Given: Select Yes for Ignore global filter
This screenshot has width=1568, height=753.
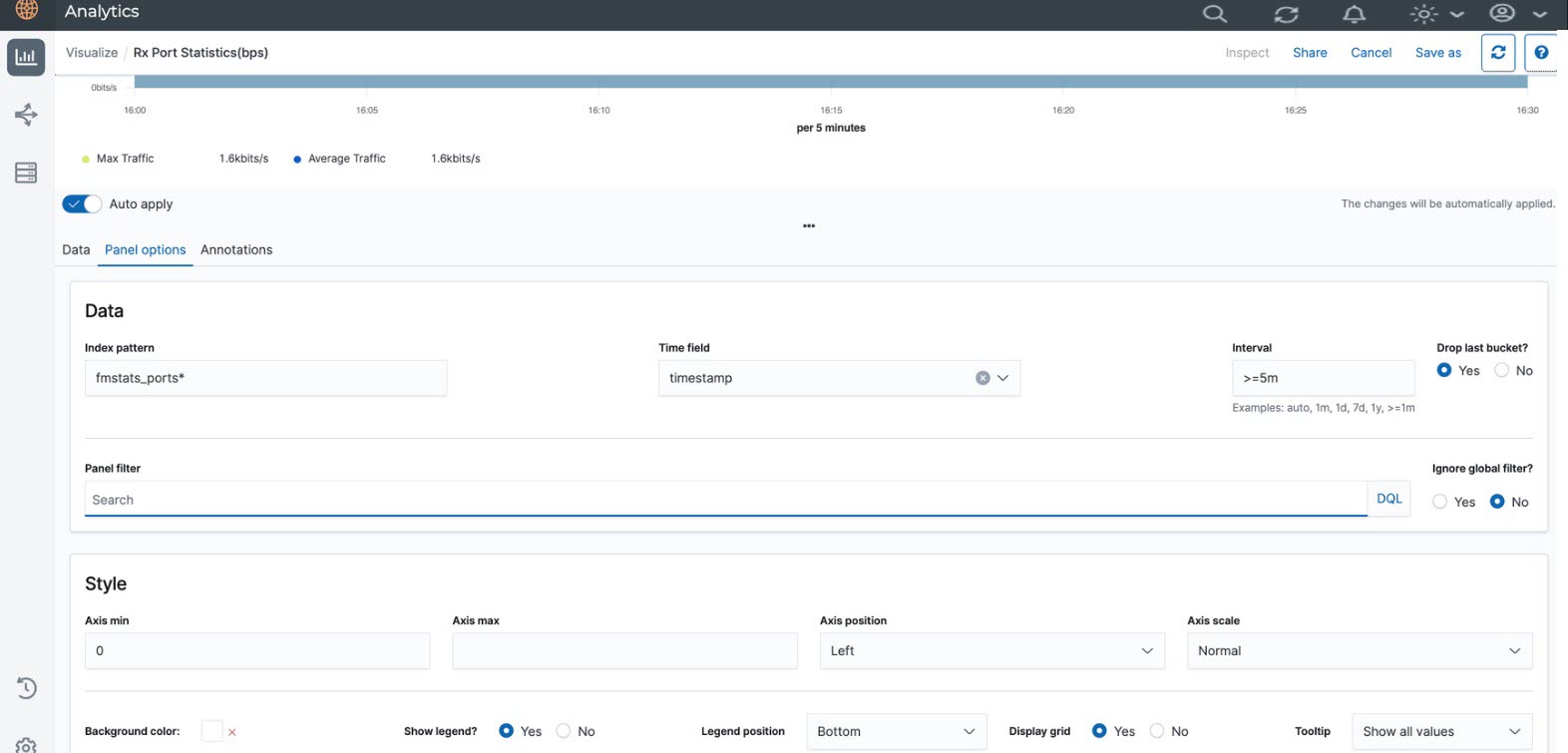Looking at the screenshot, I should point(1439,502).
